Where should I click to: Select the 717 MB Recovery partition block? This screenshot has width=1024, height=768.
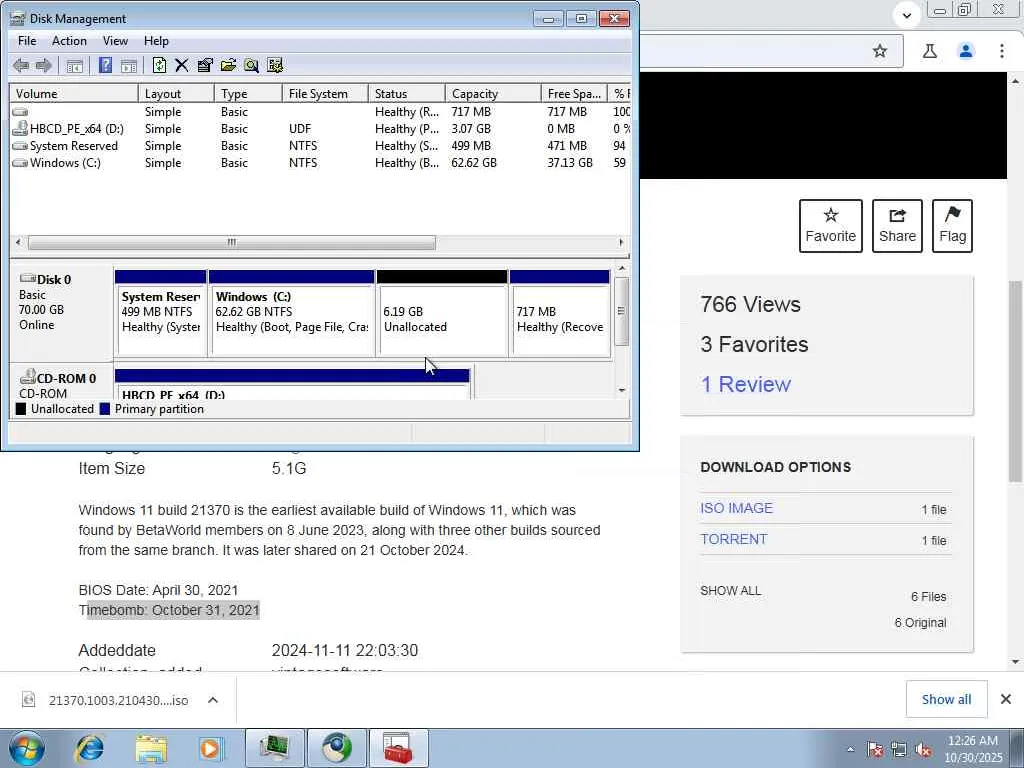coord(560,313)
